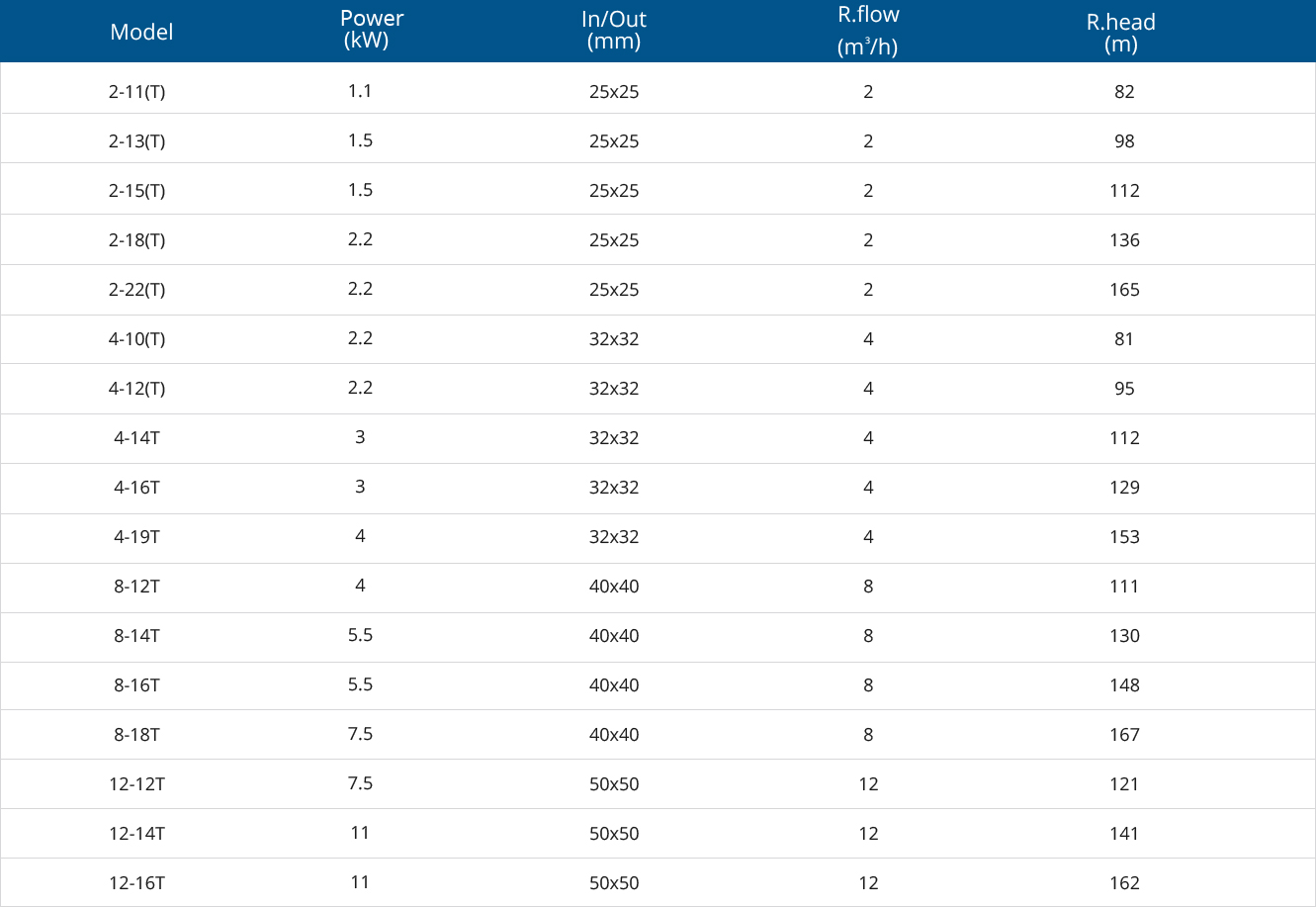Image resolution: width=1316 pixels, height=907 pixels.
Task: Select R.head value 148
Action: [x=1124, y=685]
